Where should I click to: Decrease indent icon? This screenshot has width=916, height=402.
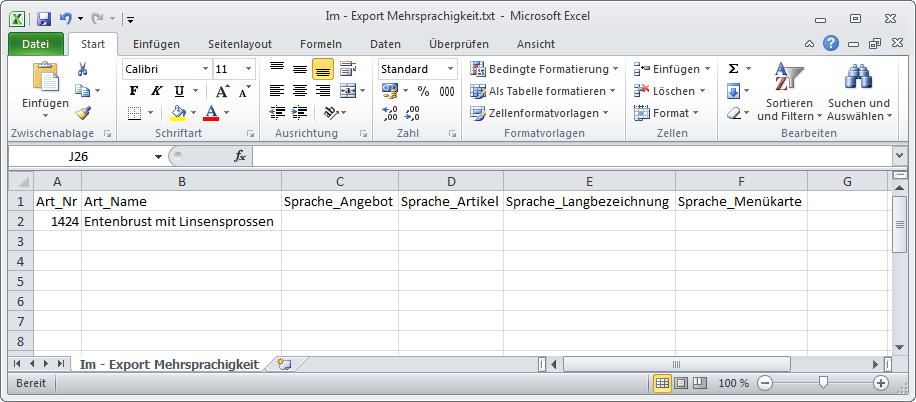click(x=277, y=113)
